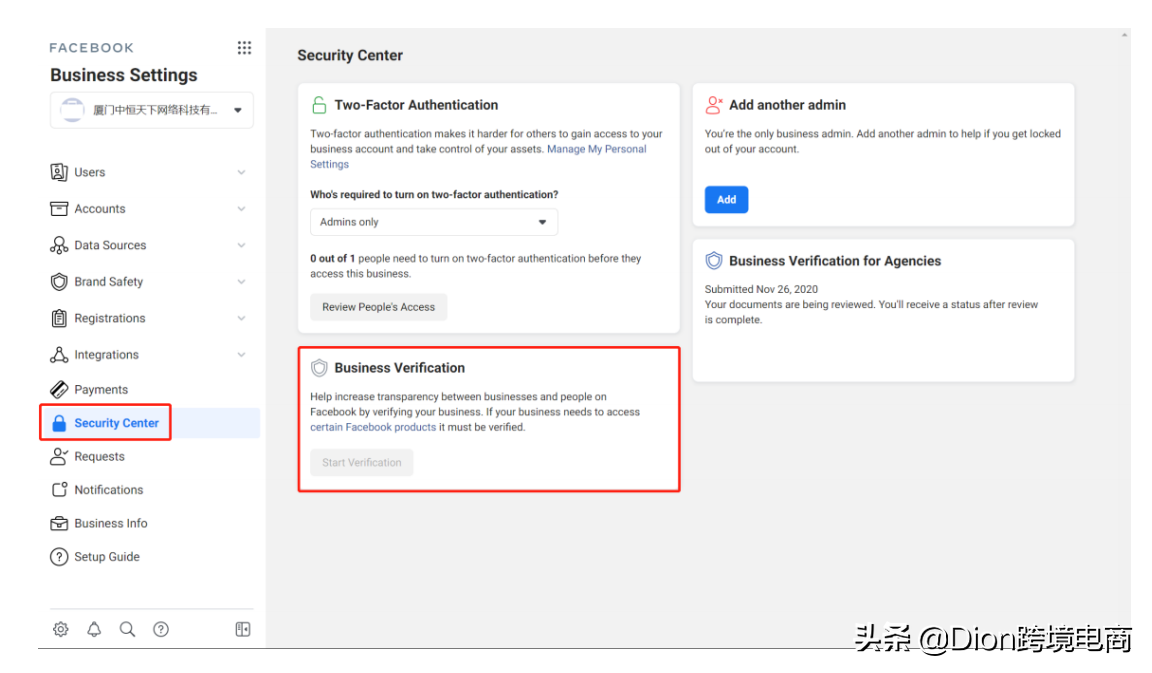
Task: Click the Payments pen icon
Action: pyautogui.click(x=59, y=389)
